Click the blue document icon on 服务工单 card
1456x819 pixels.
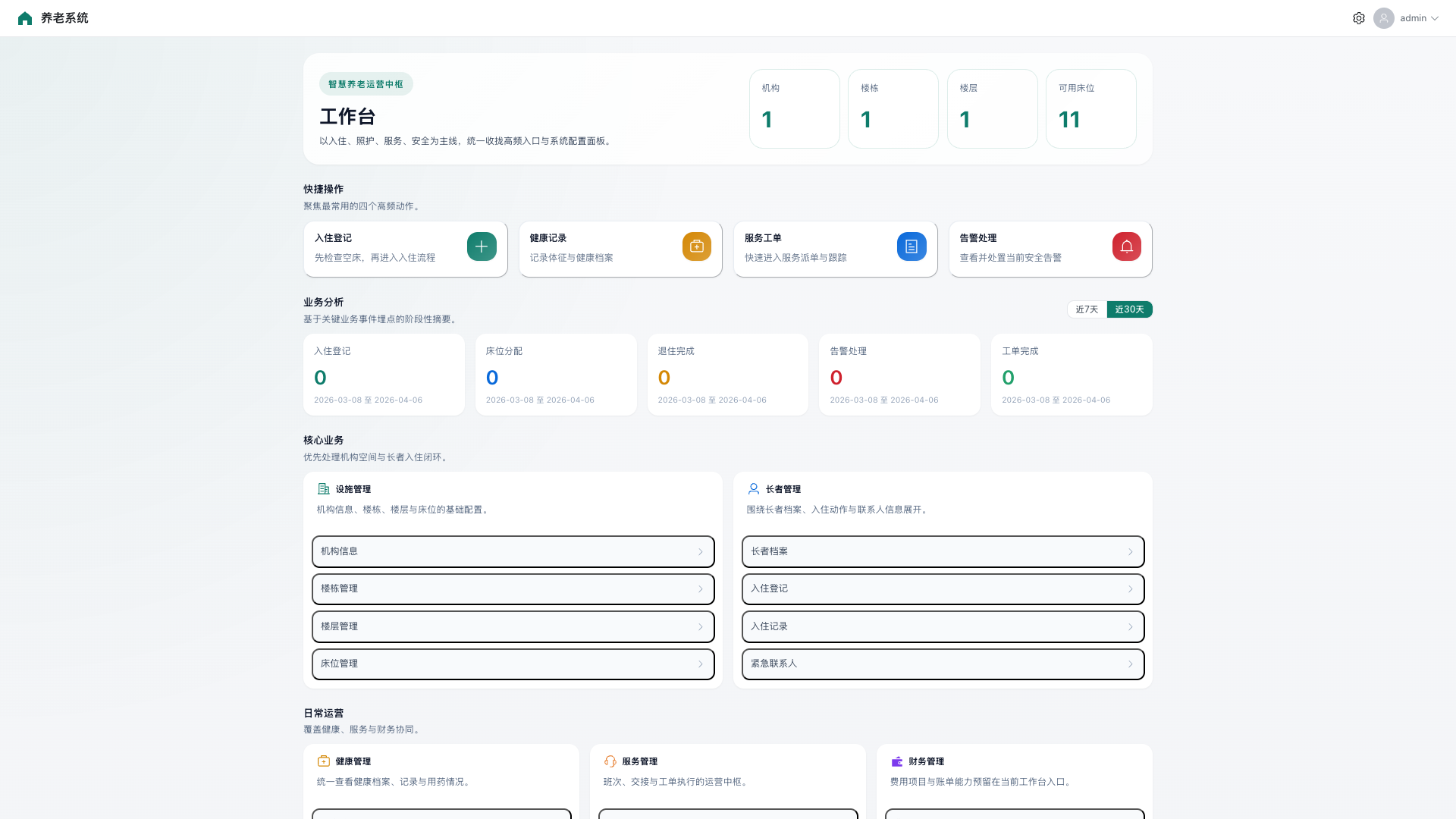tap(912, 246)
